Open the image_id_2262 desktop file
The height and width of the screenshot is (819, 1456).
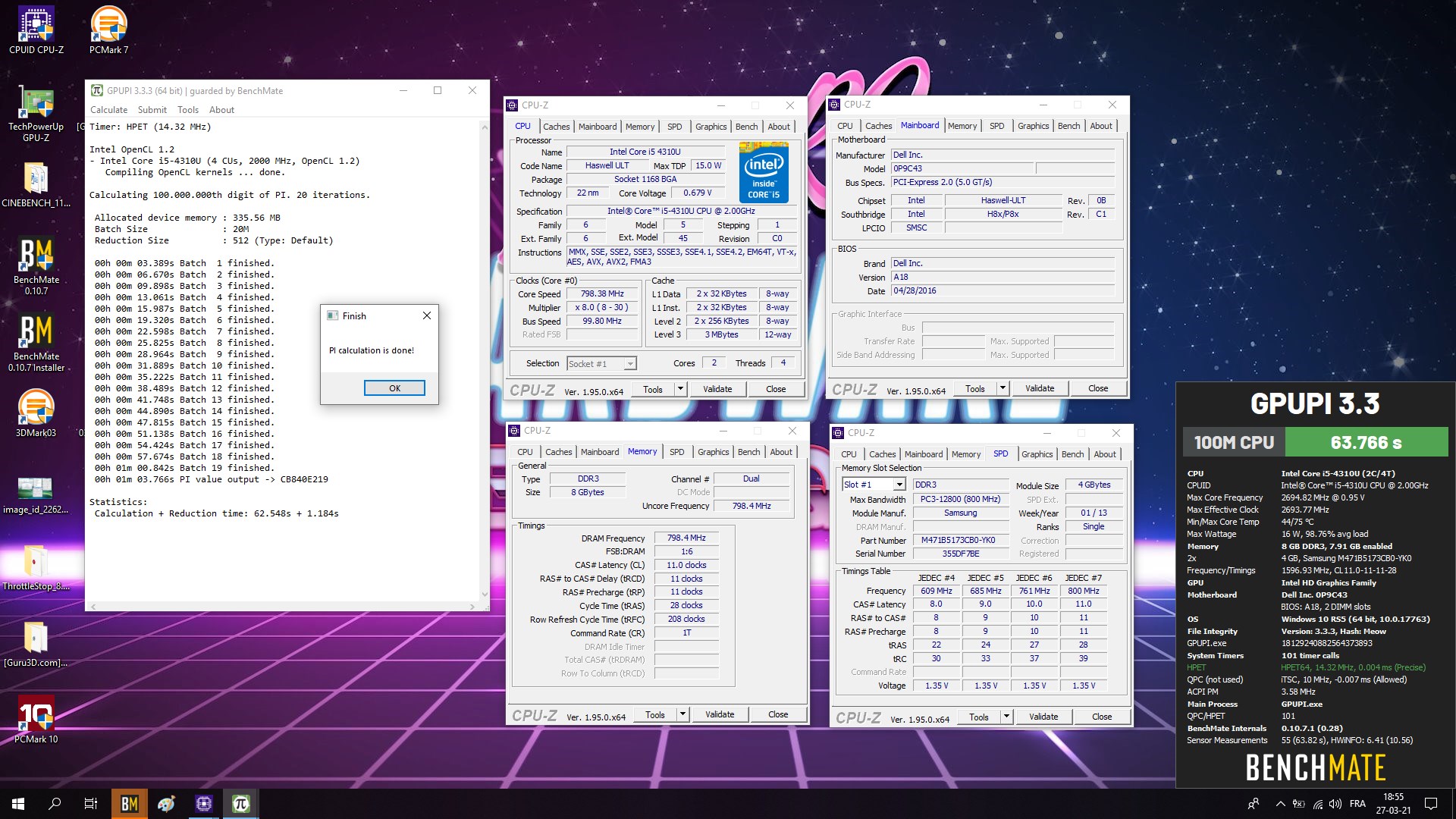click(36, 493)
